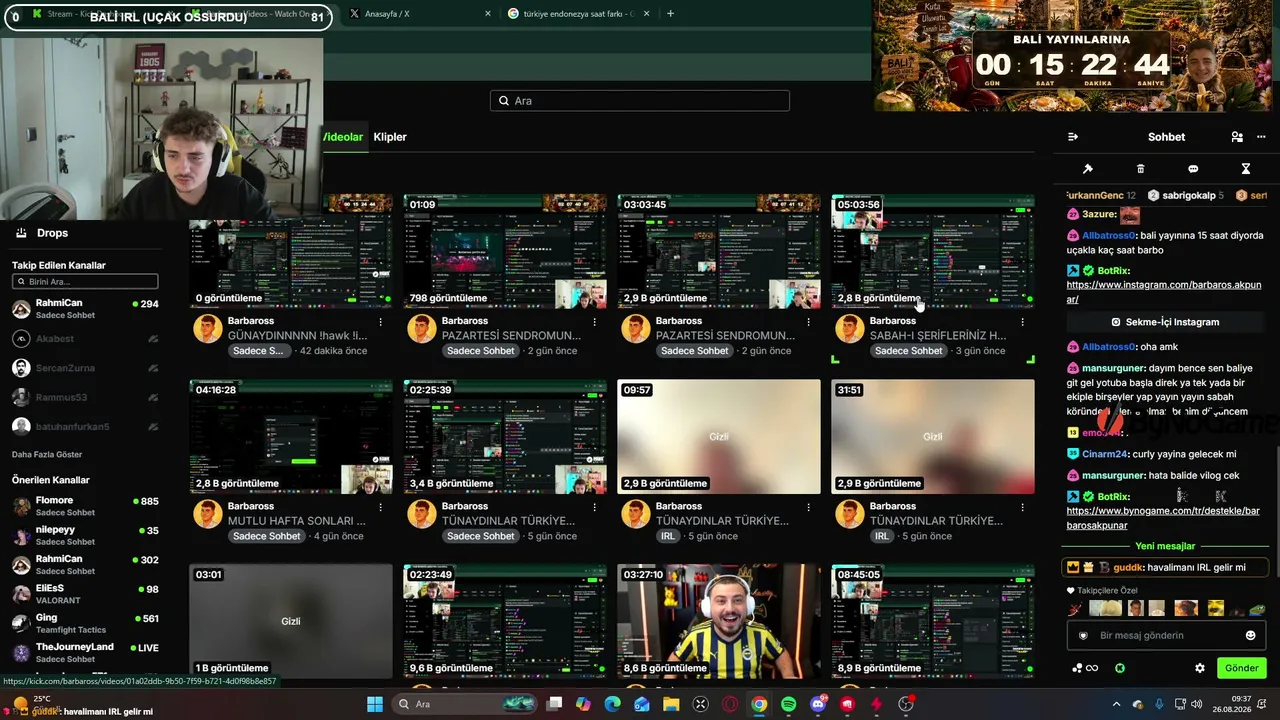Click Birini Ara followed-channels search box

85,282
